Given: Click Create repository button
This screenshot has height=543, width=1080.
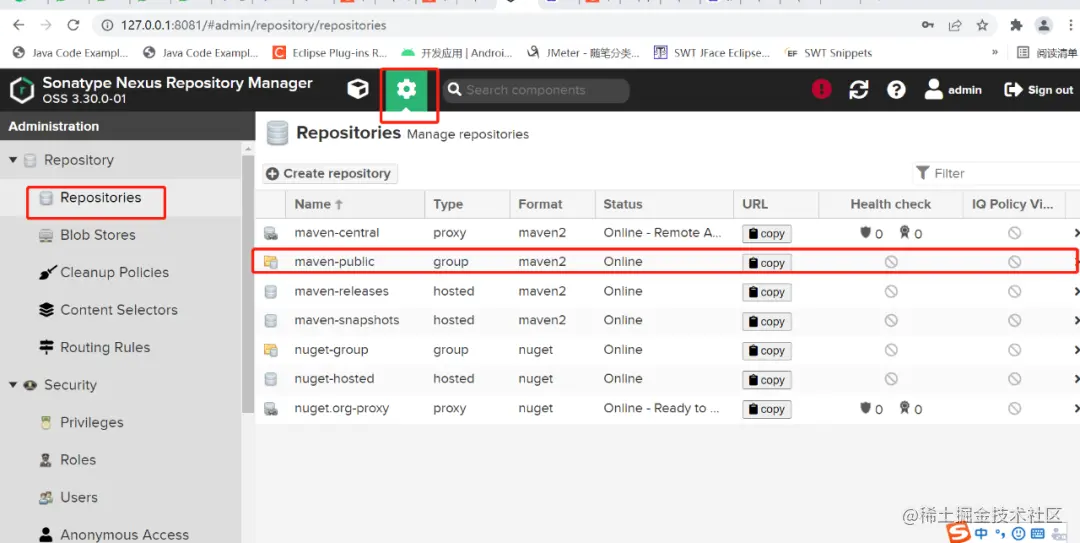Looking at the screenshot, I should pos(330,174).
